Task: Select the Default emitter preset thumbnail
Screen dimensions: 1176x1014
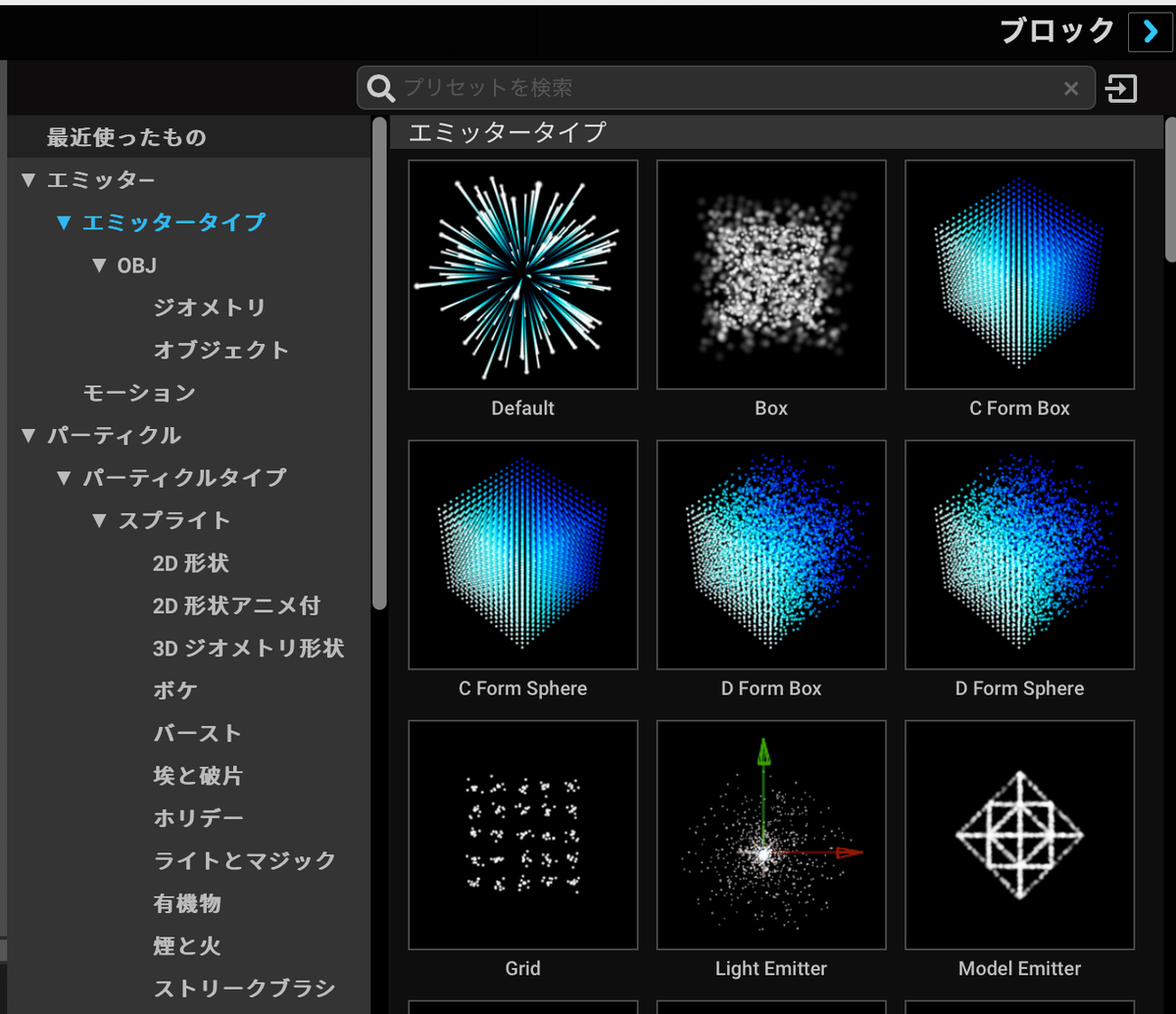Action: tap(522, 274)
